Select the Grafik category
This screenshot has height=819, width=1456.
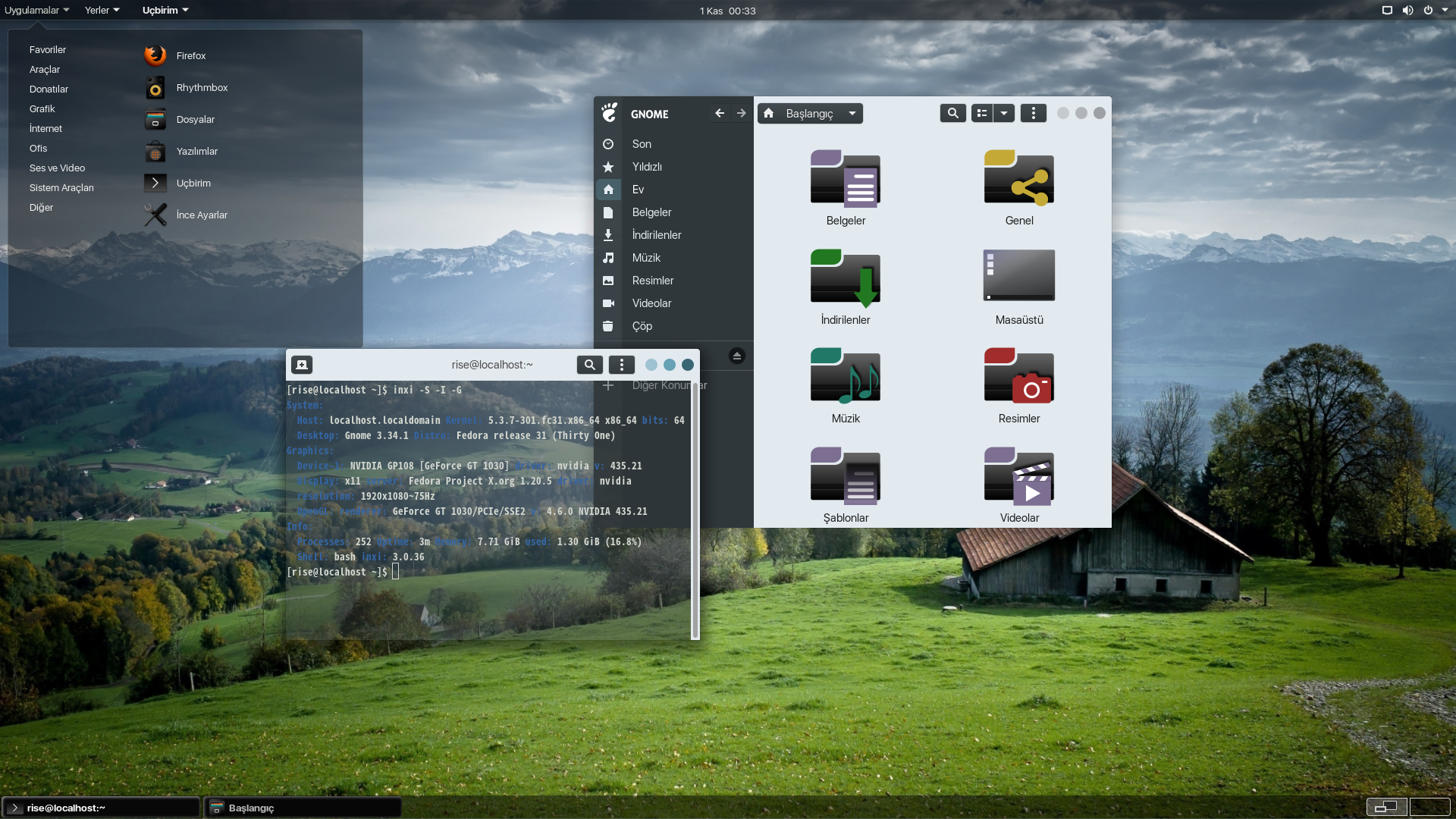(42, 109)
